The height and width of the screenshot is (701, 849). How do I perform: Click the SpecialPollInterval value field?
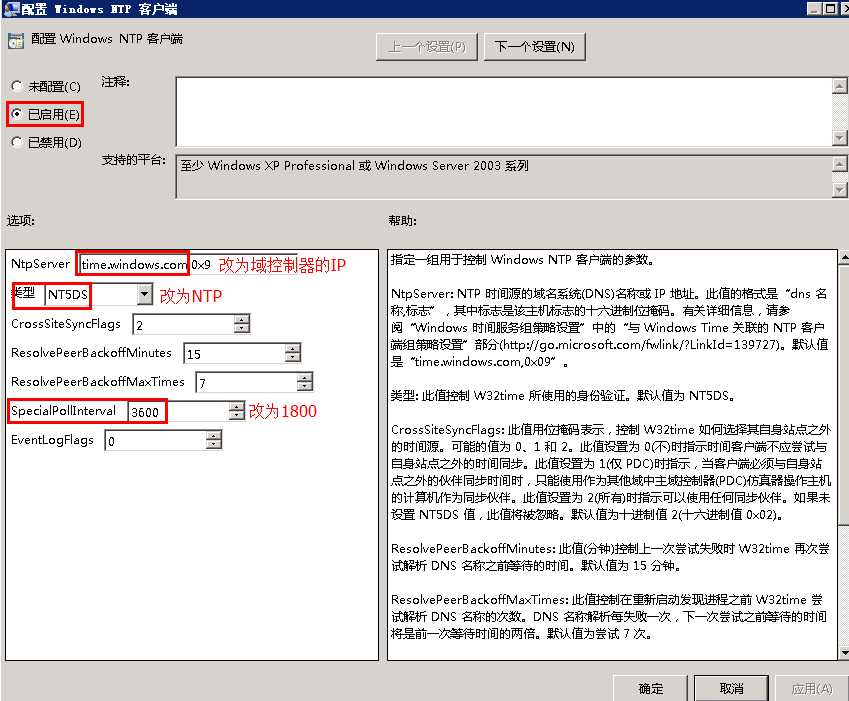tap(178, 412)
